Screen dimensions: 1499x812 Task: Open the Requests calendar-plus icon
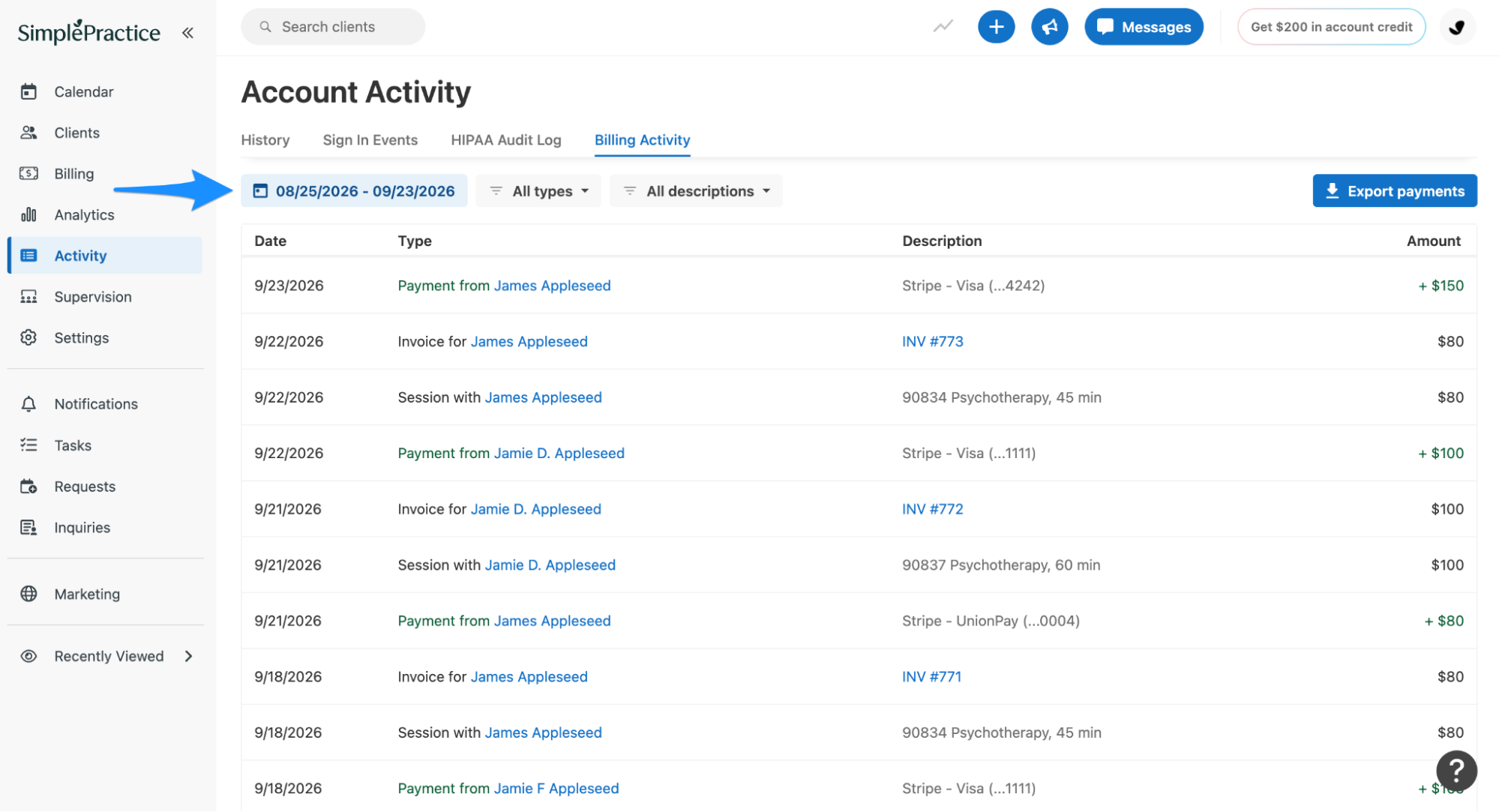[x=28, y=487]
